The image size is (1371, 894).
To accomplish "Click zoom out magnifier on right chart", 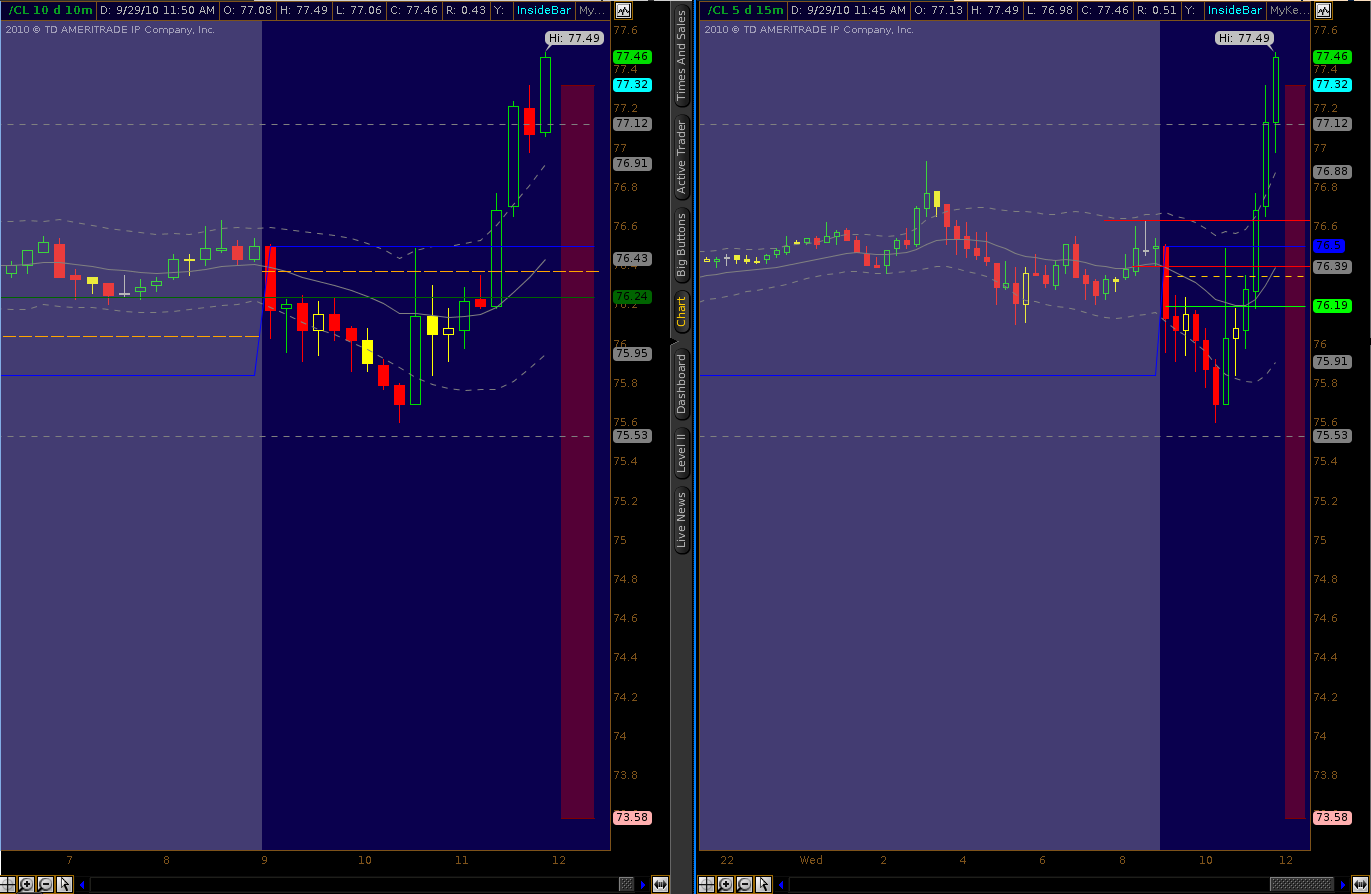I will (745, 884).
